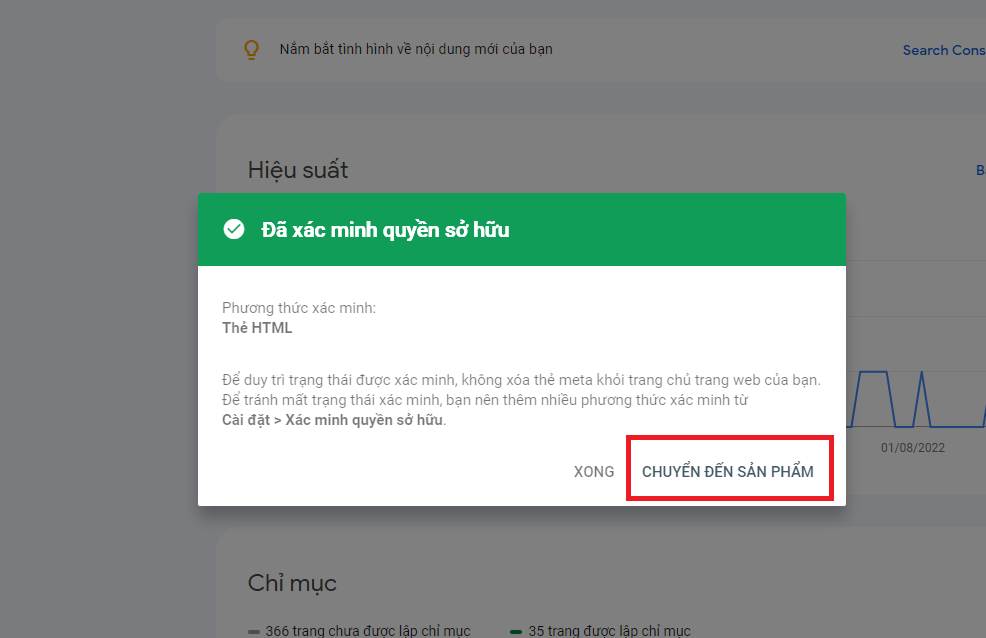Toggle the '366 trang chưa được lập chỉ mục' legend
This screenshot has height=638, width=986.
(x=370, y=631)
